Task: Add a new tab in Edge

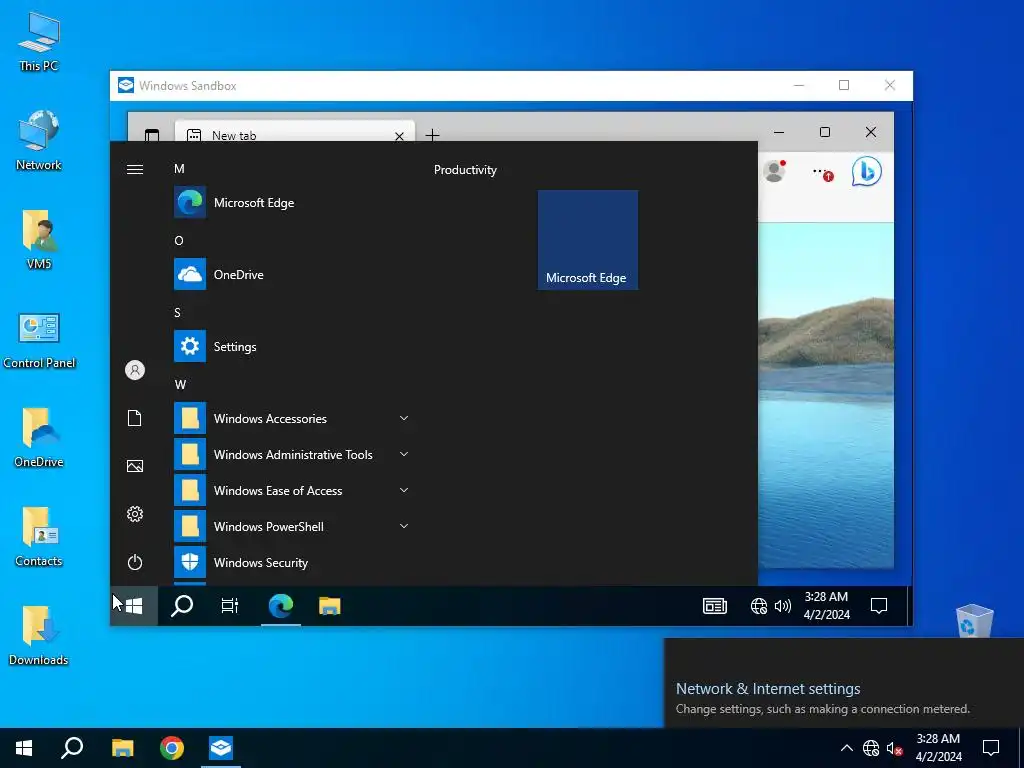Action: tap(432, 135)
